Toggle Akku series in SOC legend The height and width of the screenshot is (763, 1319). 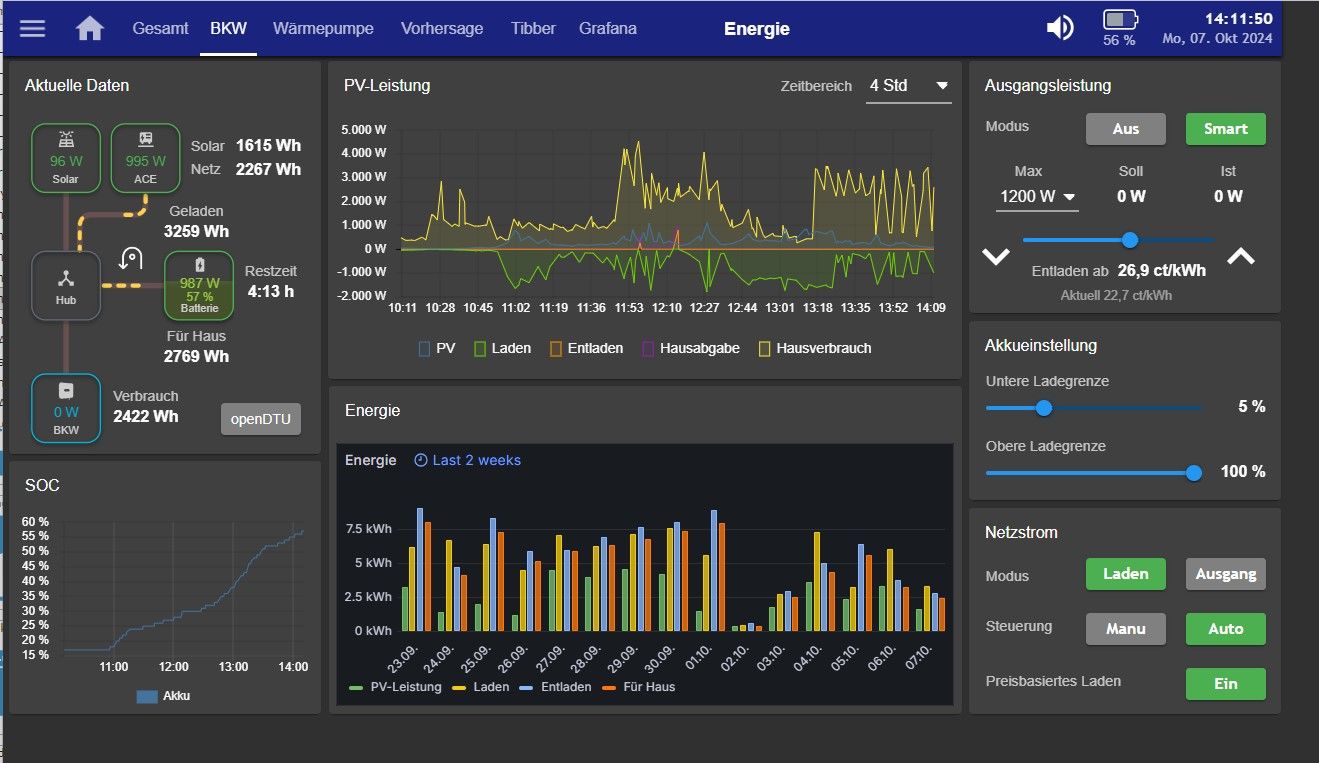coord(163,695)
